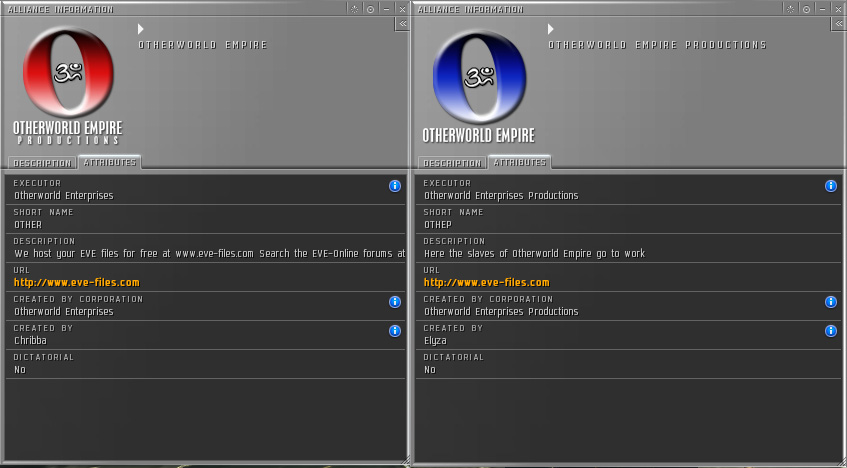Switch to Description tab in right window

click(x=452, y=163)
